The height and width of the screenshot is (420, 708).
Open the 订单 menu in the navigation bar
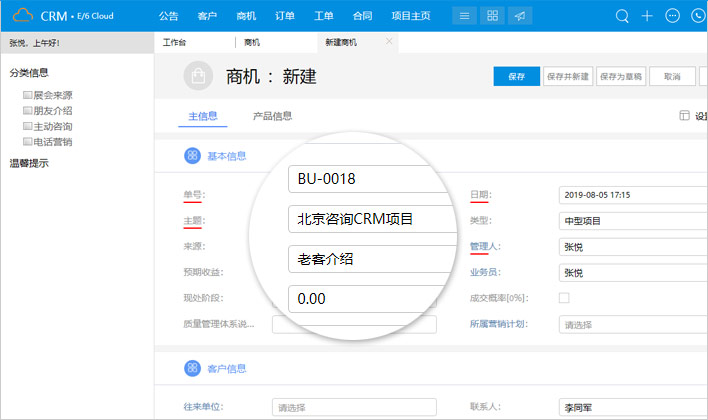(x=285, y=16)
